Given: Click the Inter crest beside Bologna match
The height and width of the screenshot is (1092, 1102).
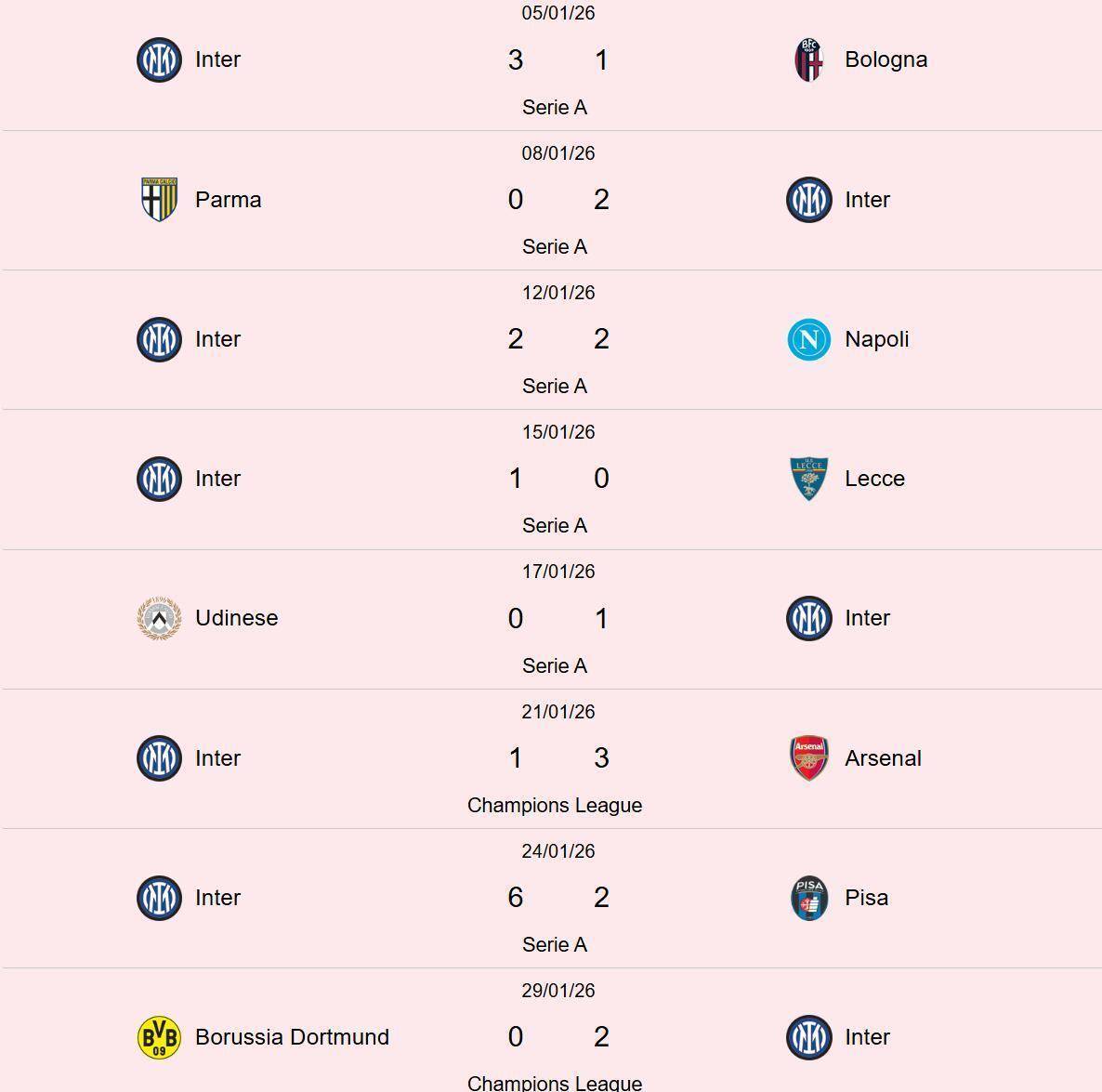Looking at the screenshot, I should [159, 60].
